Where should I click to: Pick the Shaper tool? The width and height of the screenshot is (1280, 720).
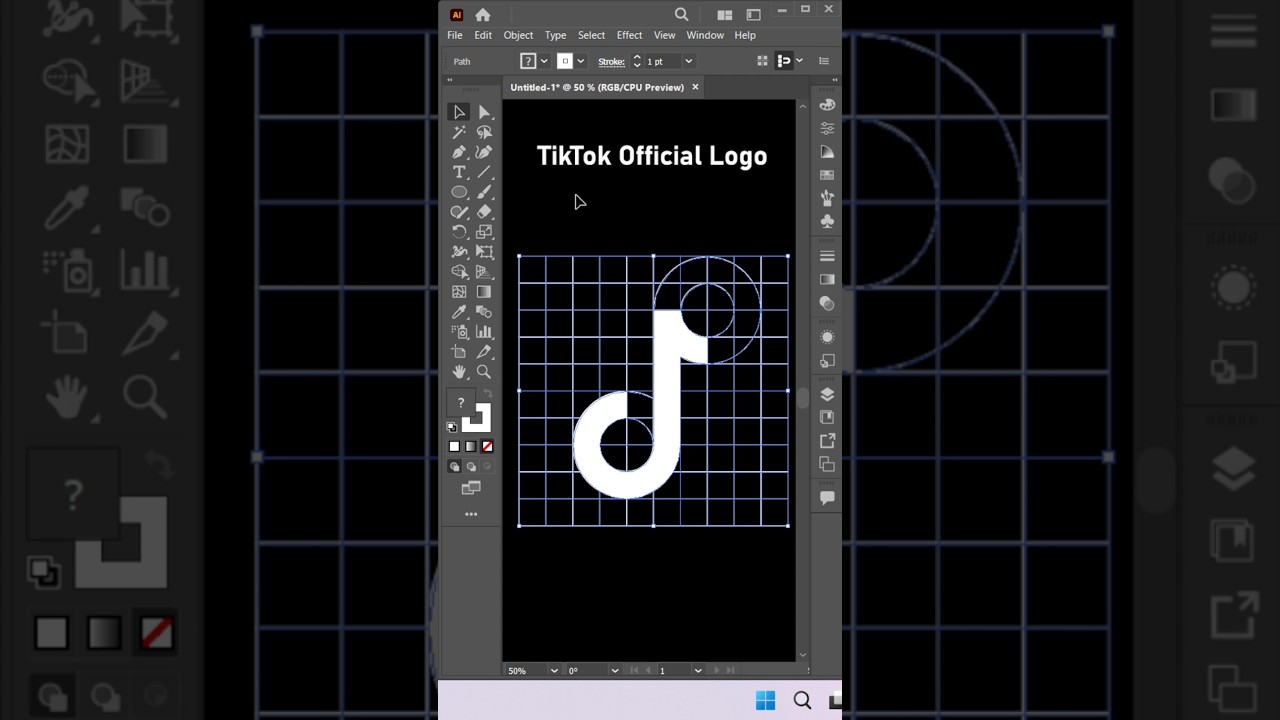(459, 212)
